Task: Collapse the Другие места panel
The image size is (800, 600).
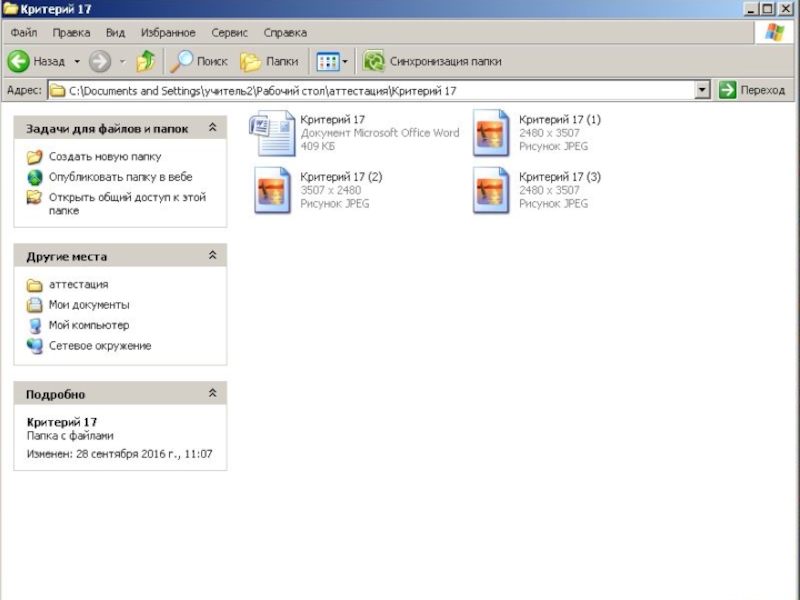Action: pyautogui.click(x=213, y=255)
